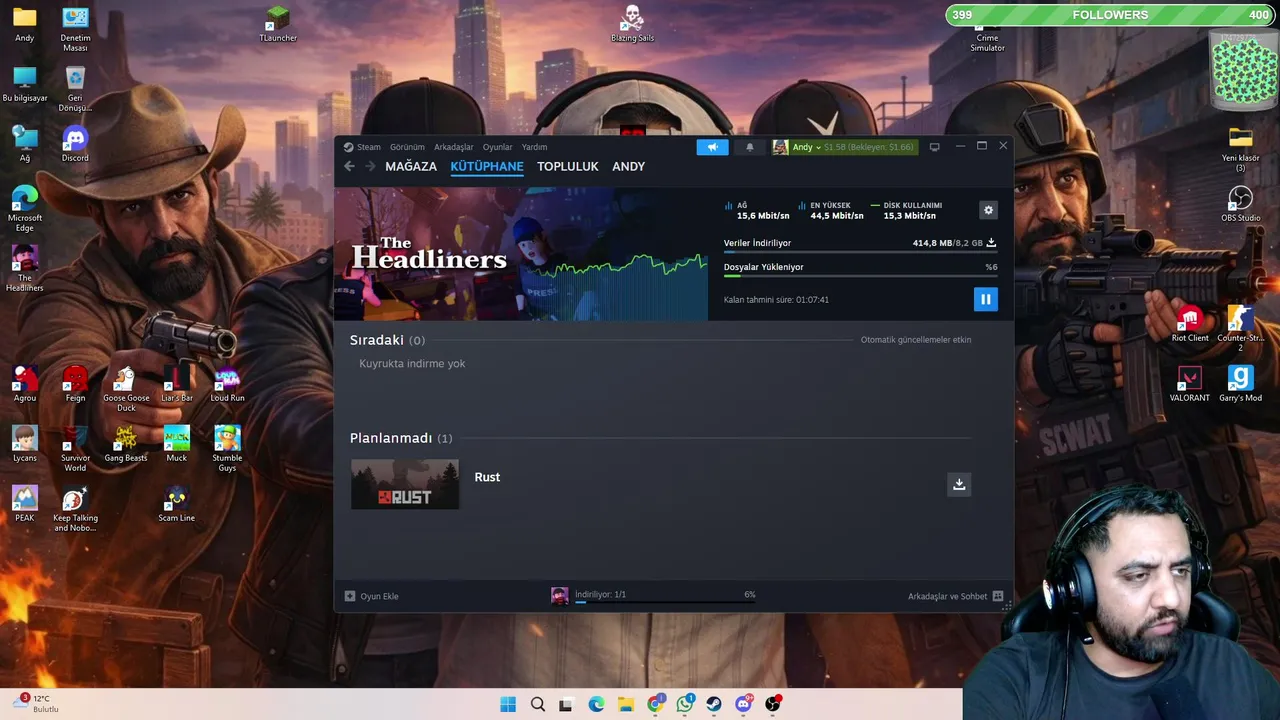The width and height of the screenshot is (1280, 720).
Task: Open PEAK desktop icon
Action: point(25,503)
